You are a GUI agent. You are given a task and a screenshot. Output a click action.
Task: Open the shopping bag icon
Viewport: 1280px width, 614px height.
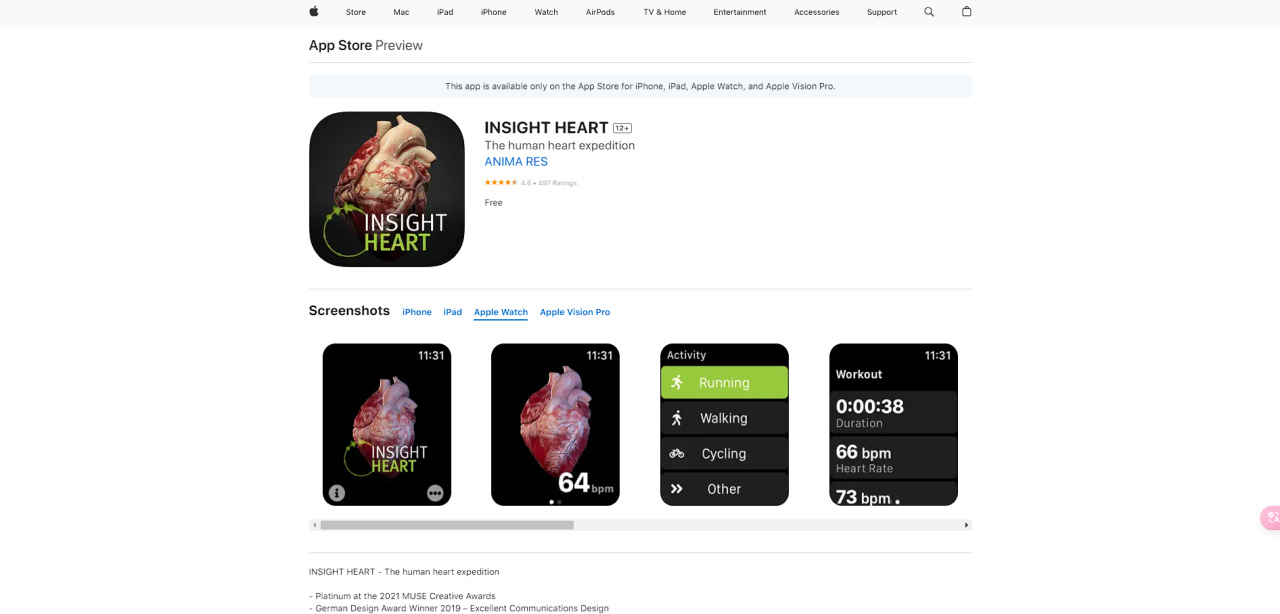click(x=966, y=12)
